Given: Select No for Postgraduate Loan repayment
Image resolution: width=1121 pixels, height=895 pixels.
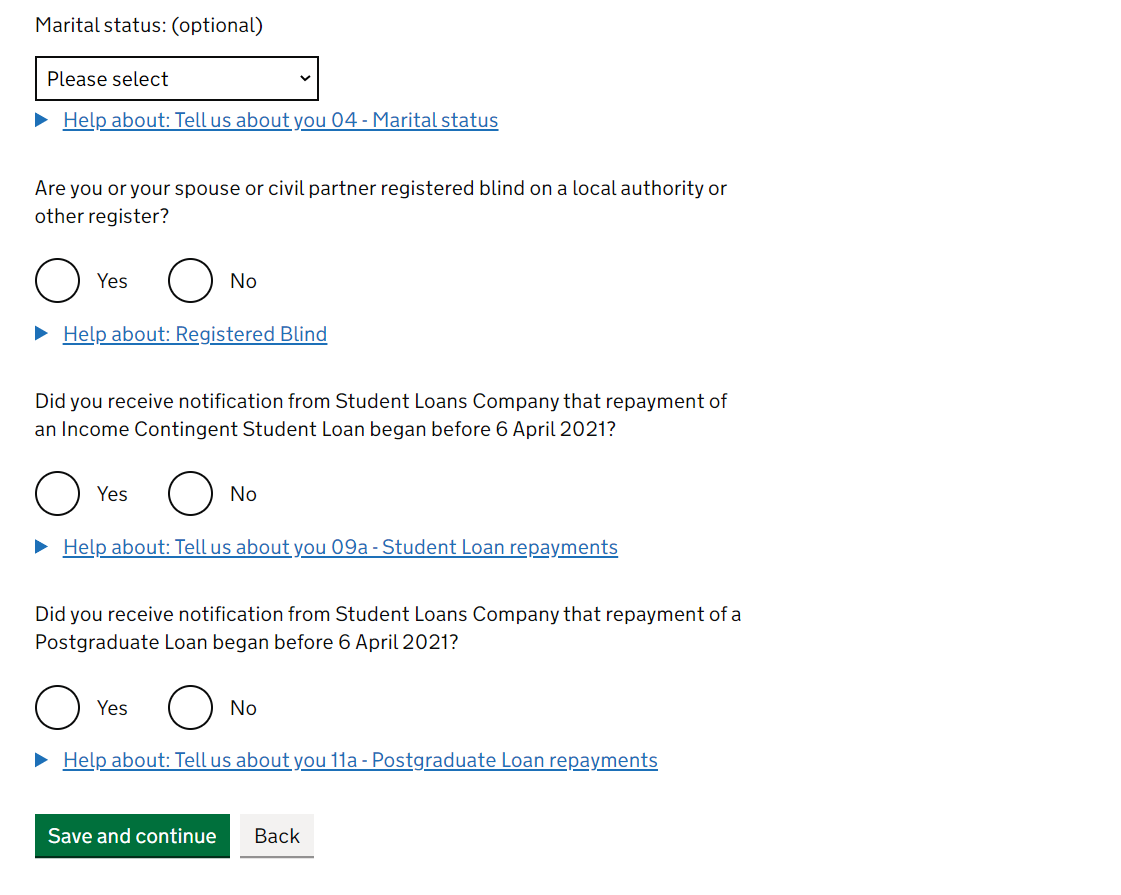Looking at the screenshot, I should (190, 708).
